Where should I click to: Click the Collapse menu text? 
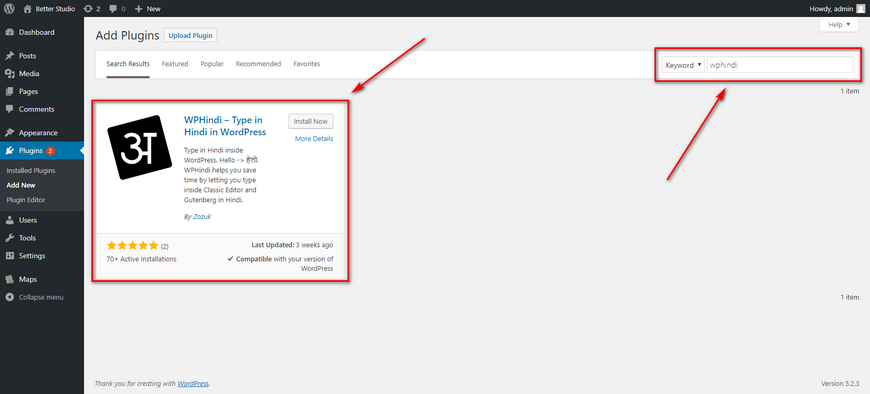coord(41,297)
